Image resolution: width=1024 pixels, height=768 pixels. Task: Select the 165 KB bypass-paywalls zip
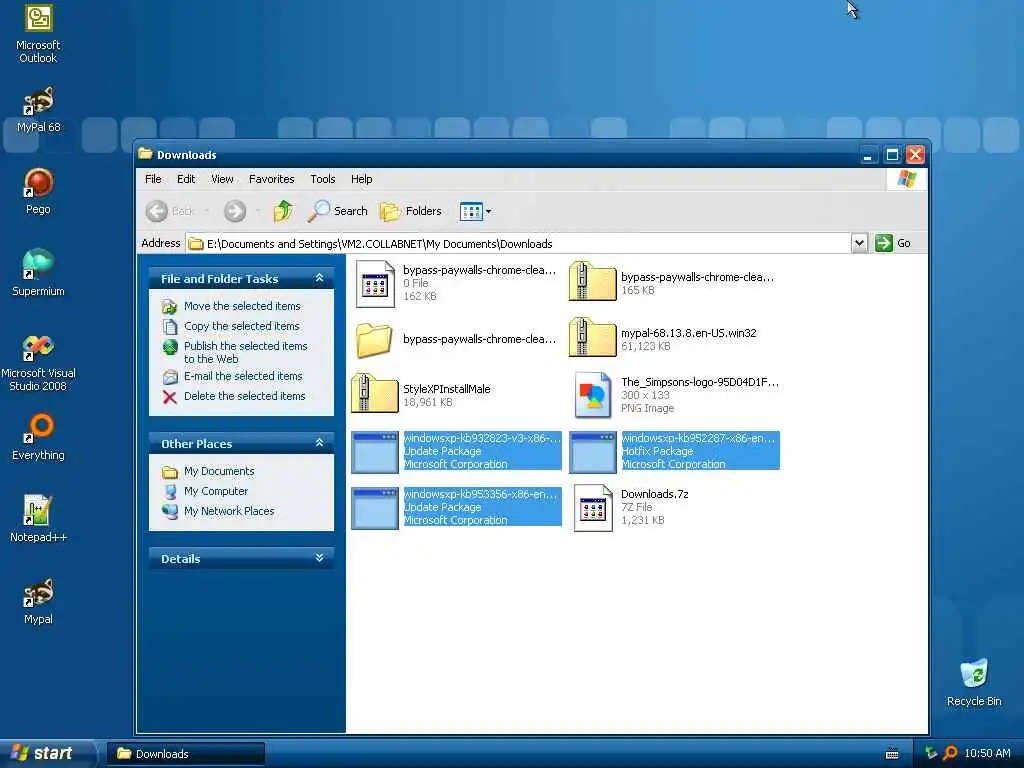click(673, 283)
